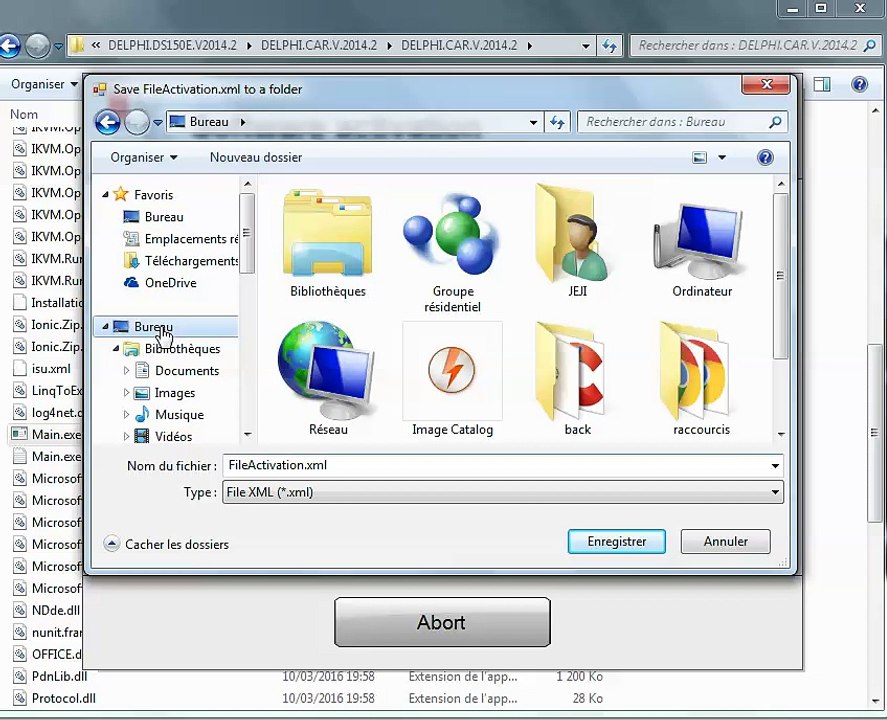887x720 pixels.
Task: Open the Type File XML dropdown
Action: (775, 492)
